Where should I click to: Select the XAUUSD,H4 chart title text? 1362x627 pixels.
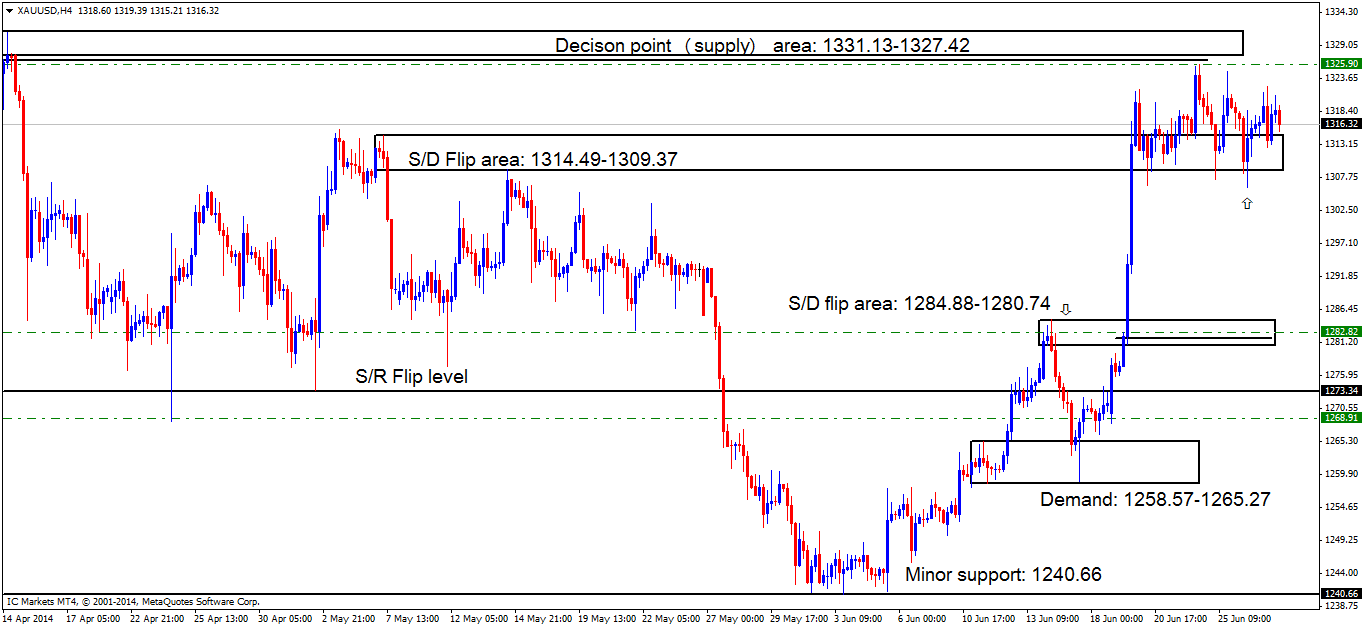43,10
